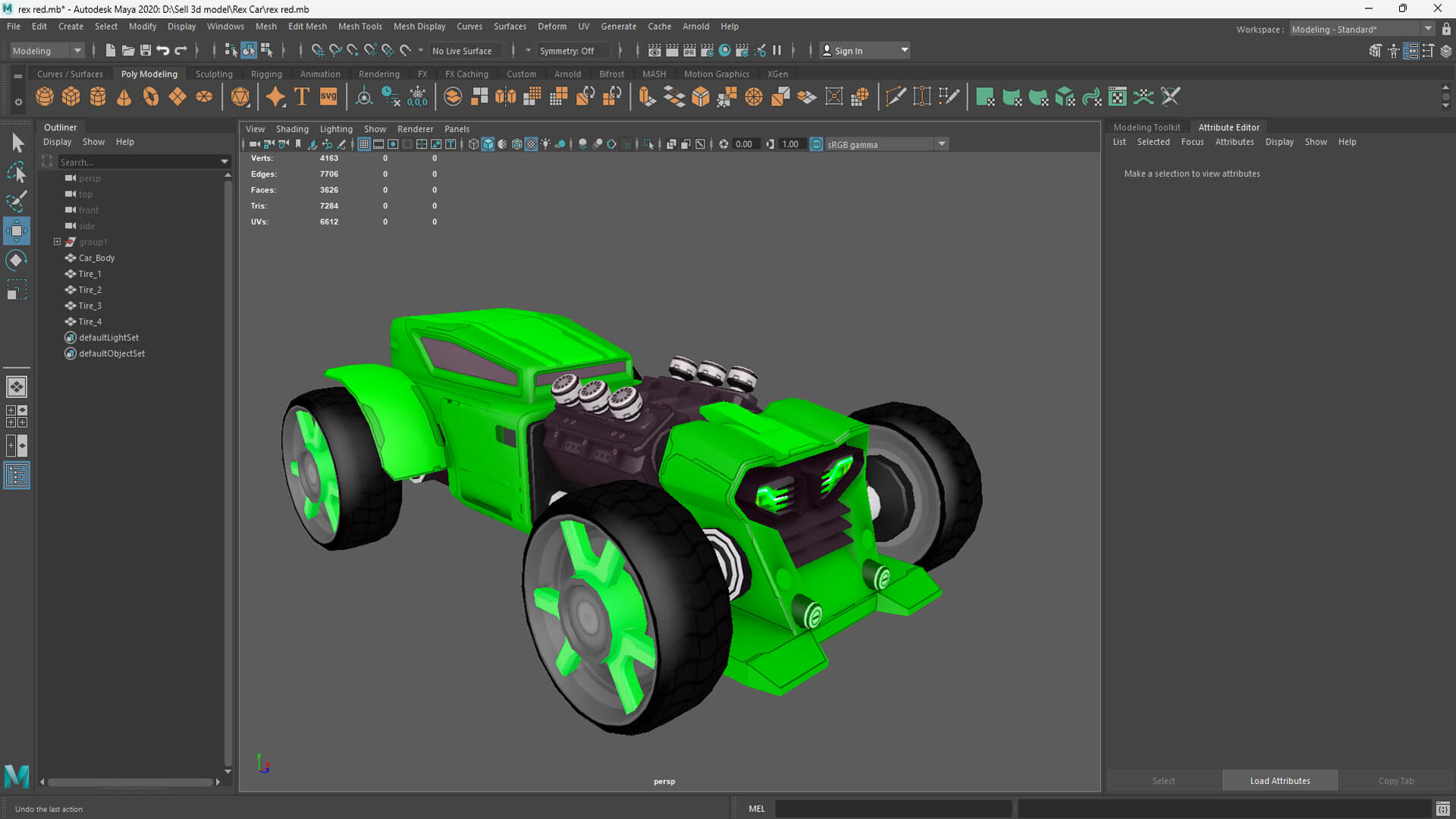Viewport: 1456px width, 819px height.
Task: Activate the Select tool arrow in toolbox
Action: tap(17, 143)
